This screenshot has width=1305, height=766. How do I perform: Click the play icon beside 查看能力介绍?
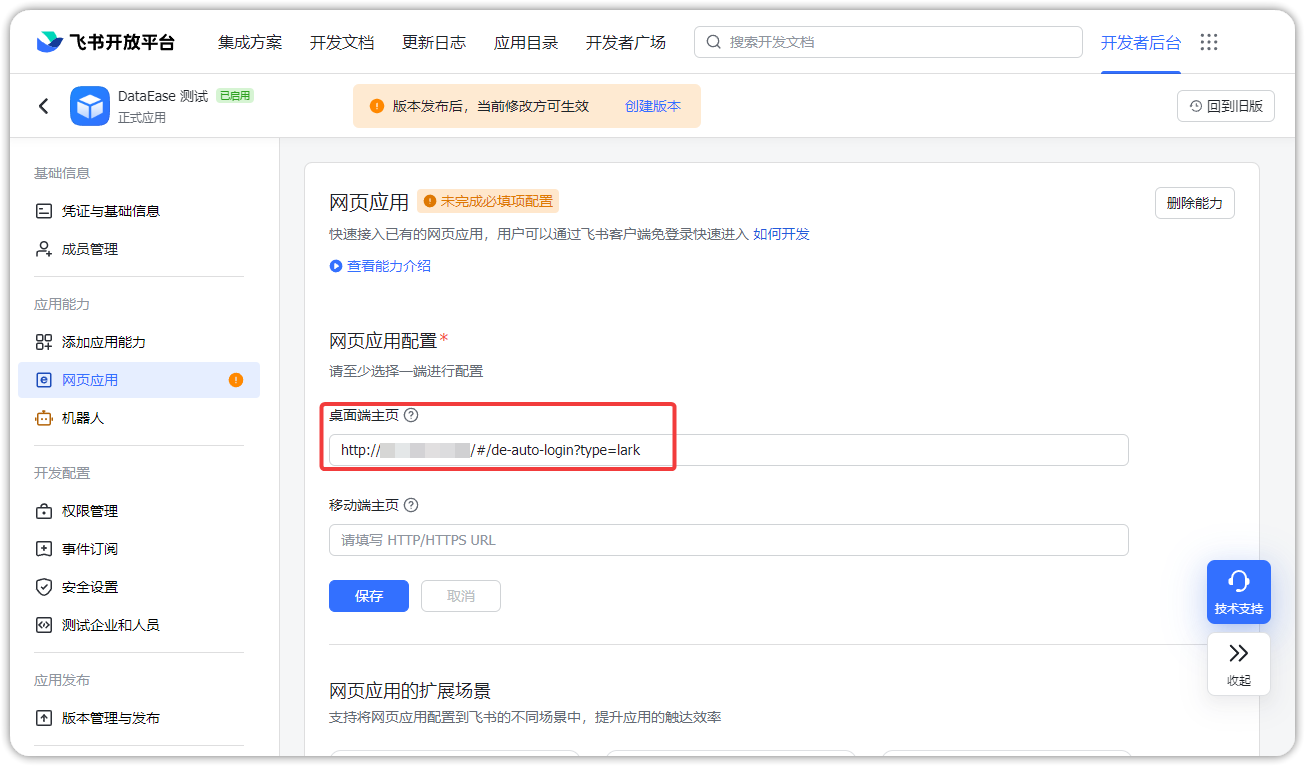tap(336, 266)
